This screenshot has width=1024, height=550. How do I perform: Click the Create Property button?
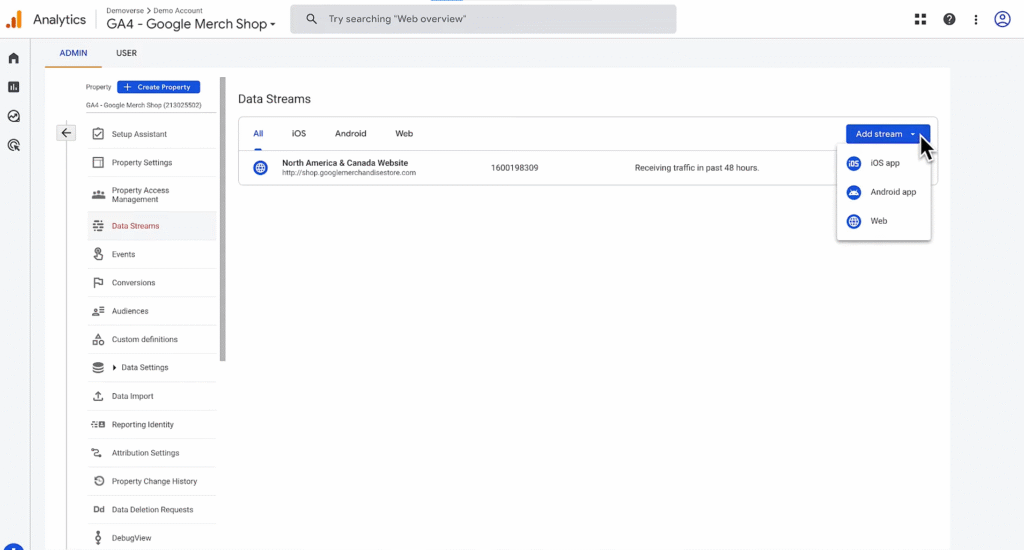[159, 87]
